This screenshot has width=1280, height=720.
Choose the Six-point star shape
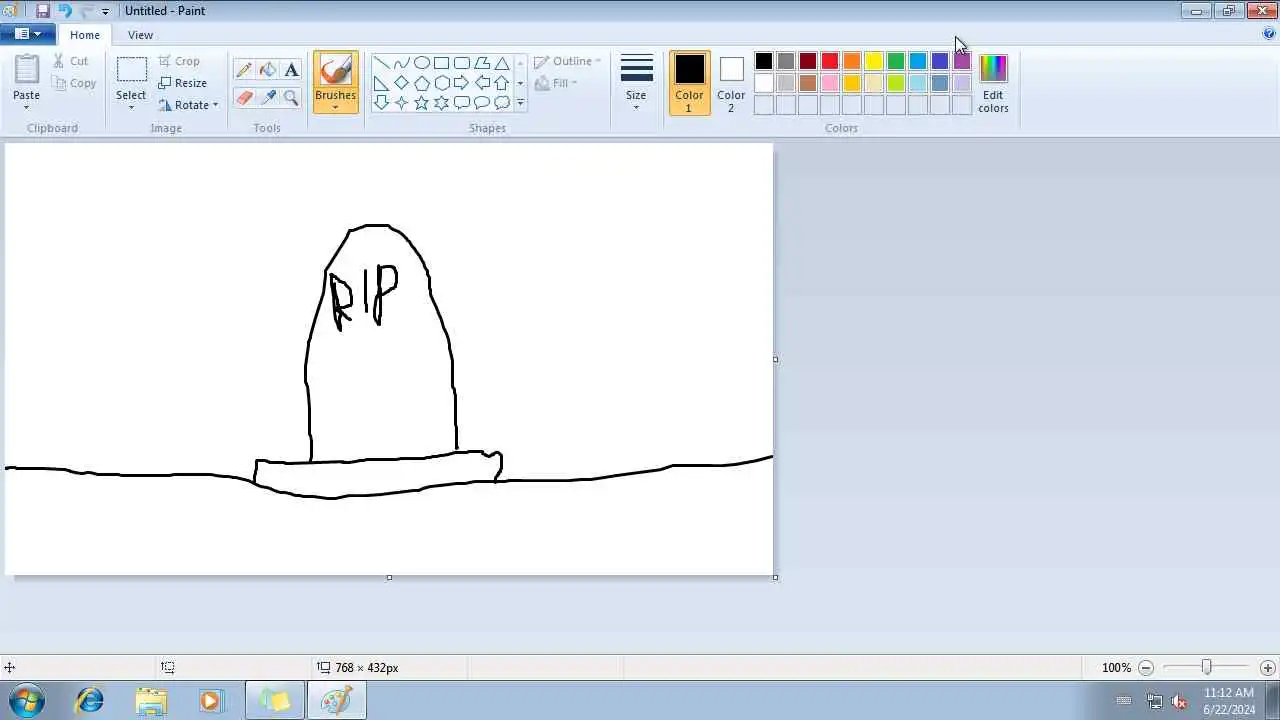point(441,103)
